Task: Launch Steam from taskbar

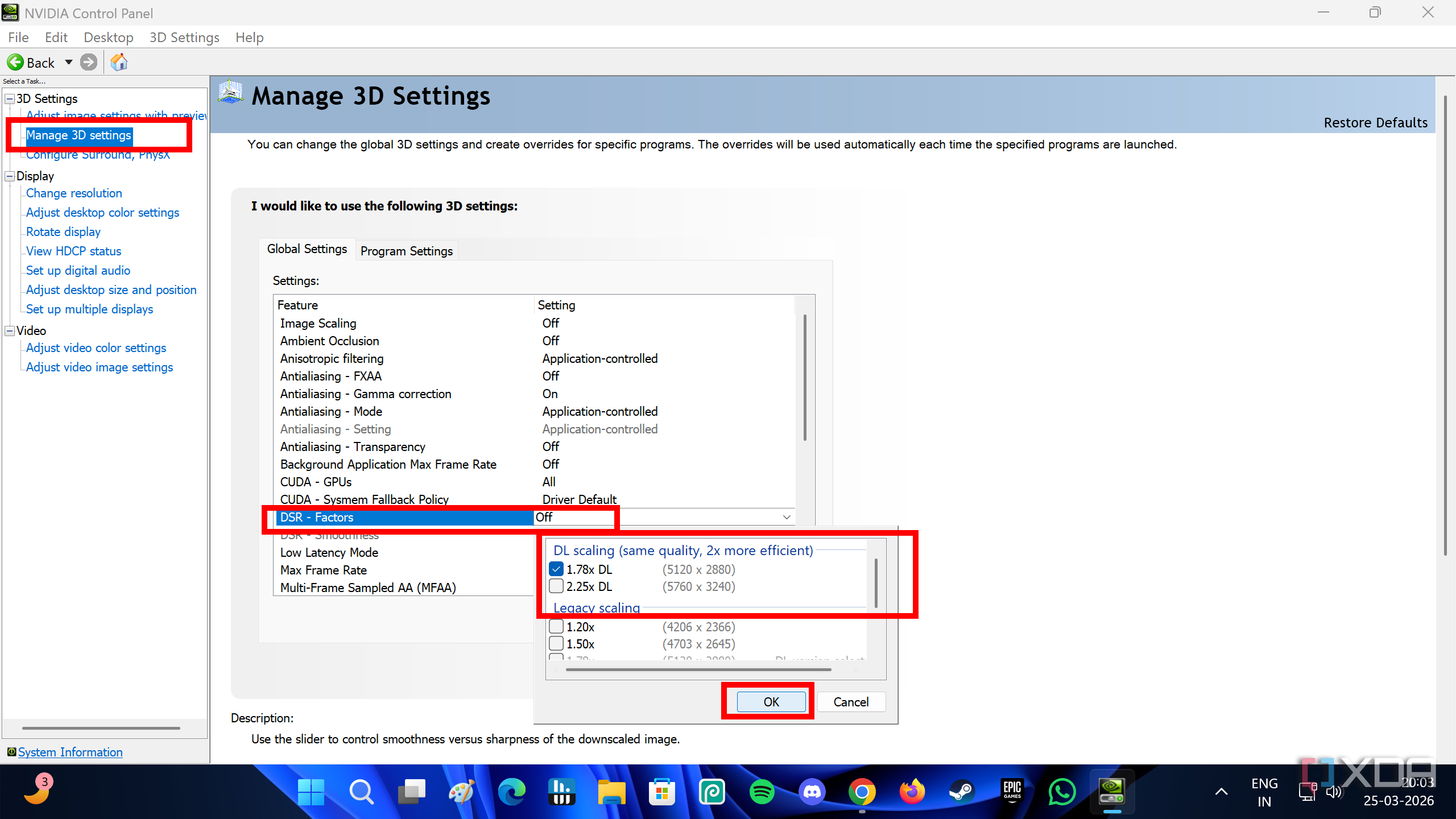Action: click(x=962, y=792)
